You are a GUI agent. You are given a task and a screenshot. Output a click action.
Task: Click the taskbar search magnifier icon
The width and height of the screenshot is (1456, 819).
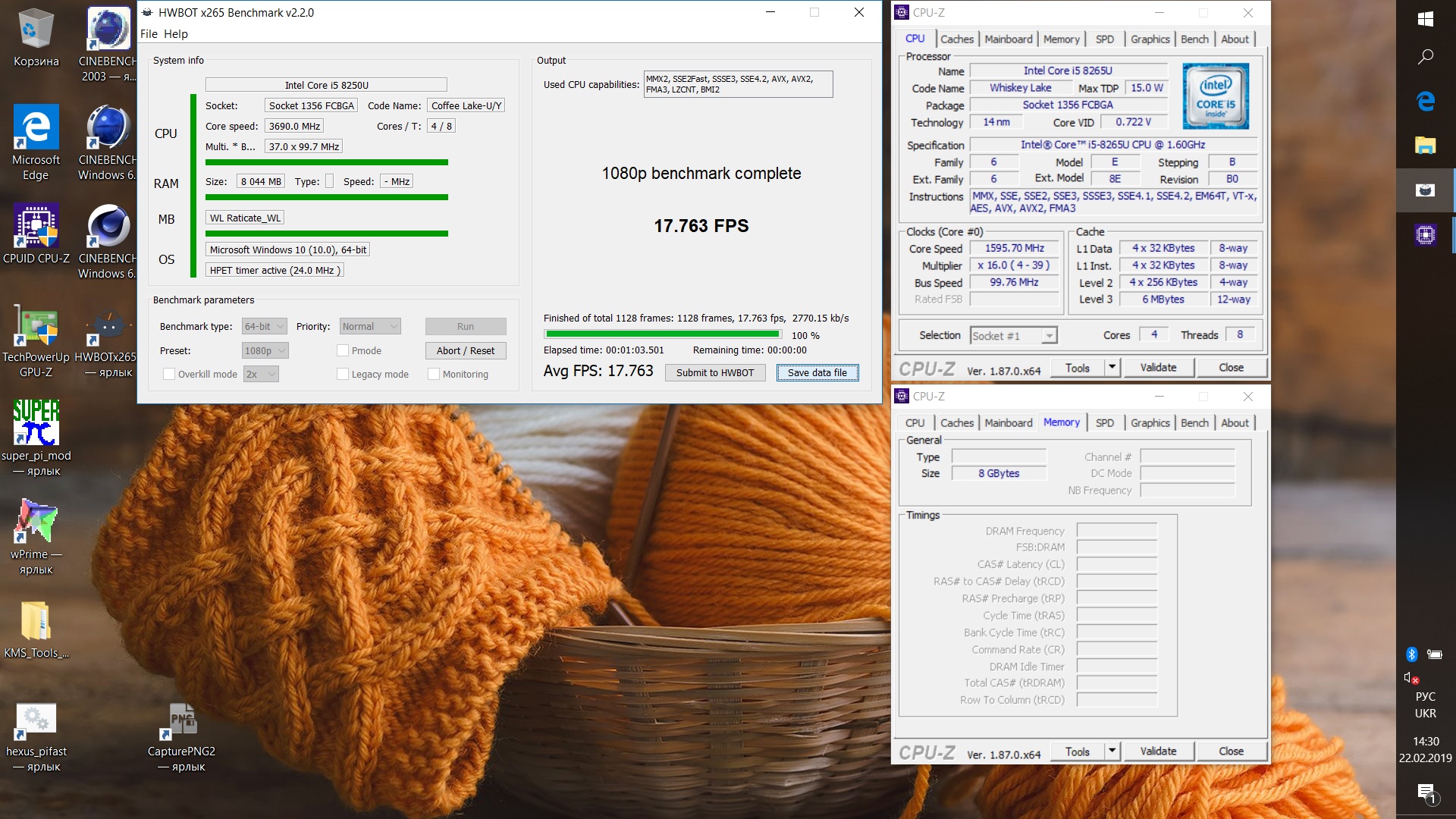[1425, 57]
